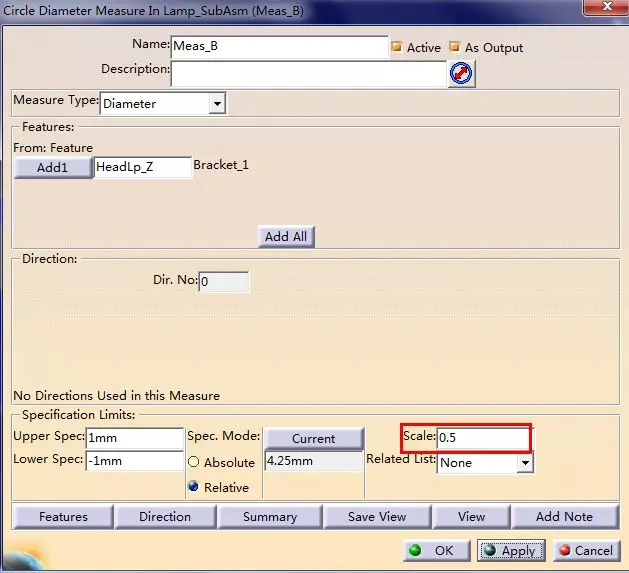This screenshot has width=629, height=573.
Task: Toggle the Active checkbox
Action: 397,47
